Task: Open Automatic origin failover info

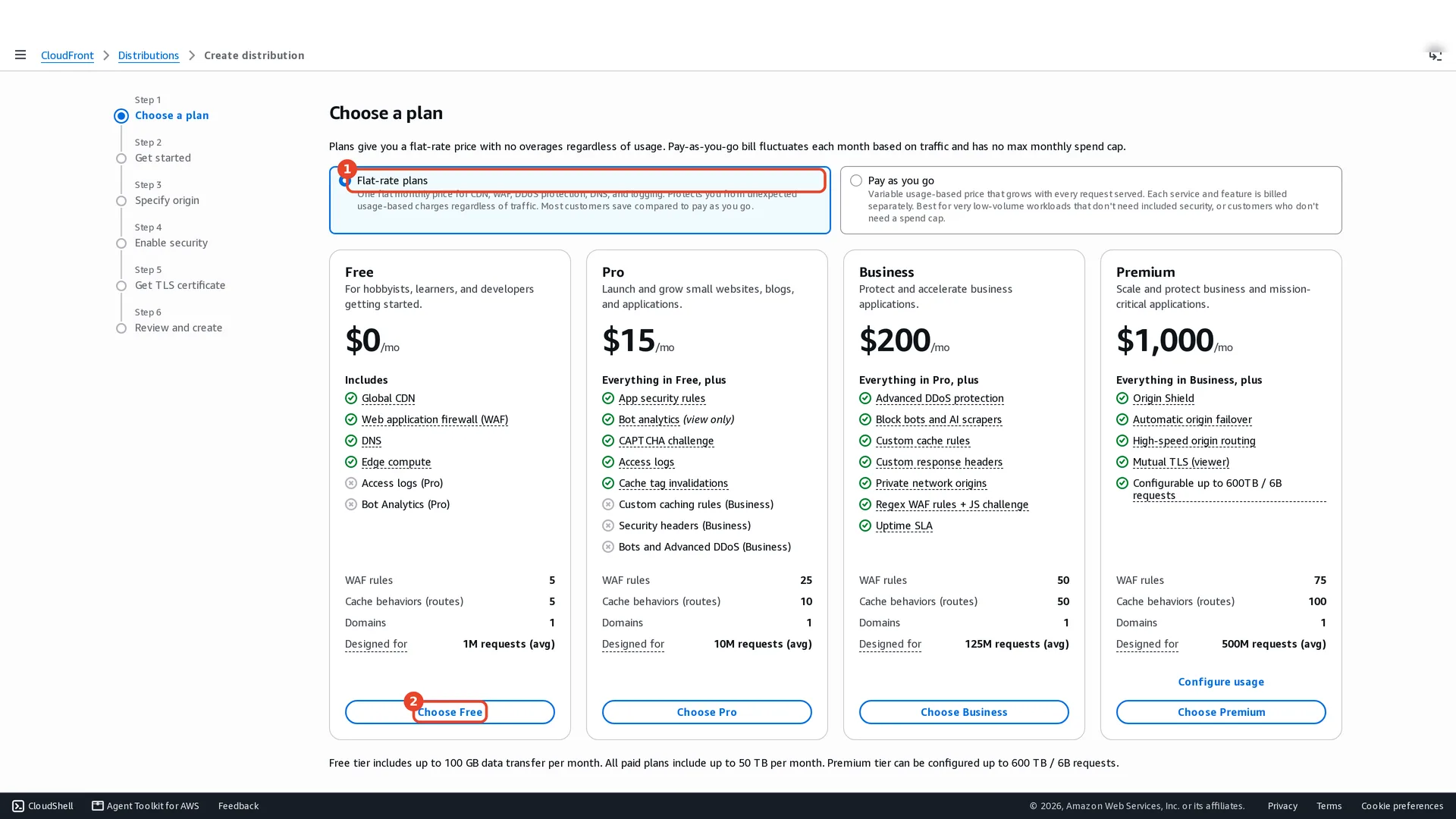Action: click(x=1192, y=419)
